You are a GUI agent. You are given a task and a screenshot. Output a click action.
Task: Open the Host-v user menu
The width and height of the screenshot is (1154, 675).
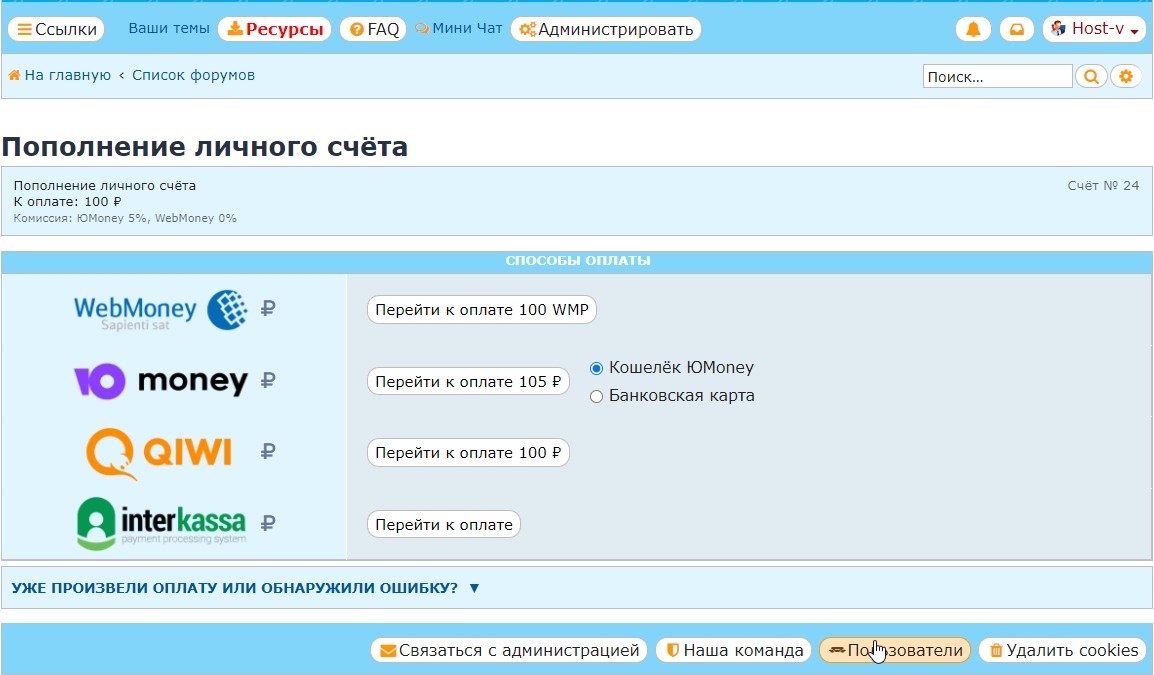coord(1094,29)
